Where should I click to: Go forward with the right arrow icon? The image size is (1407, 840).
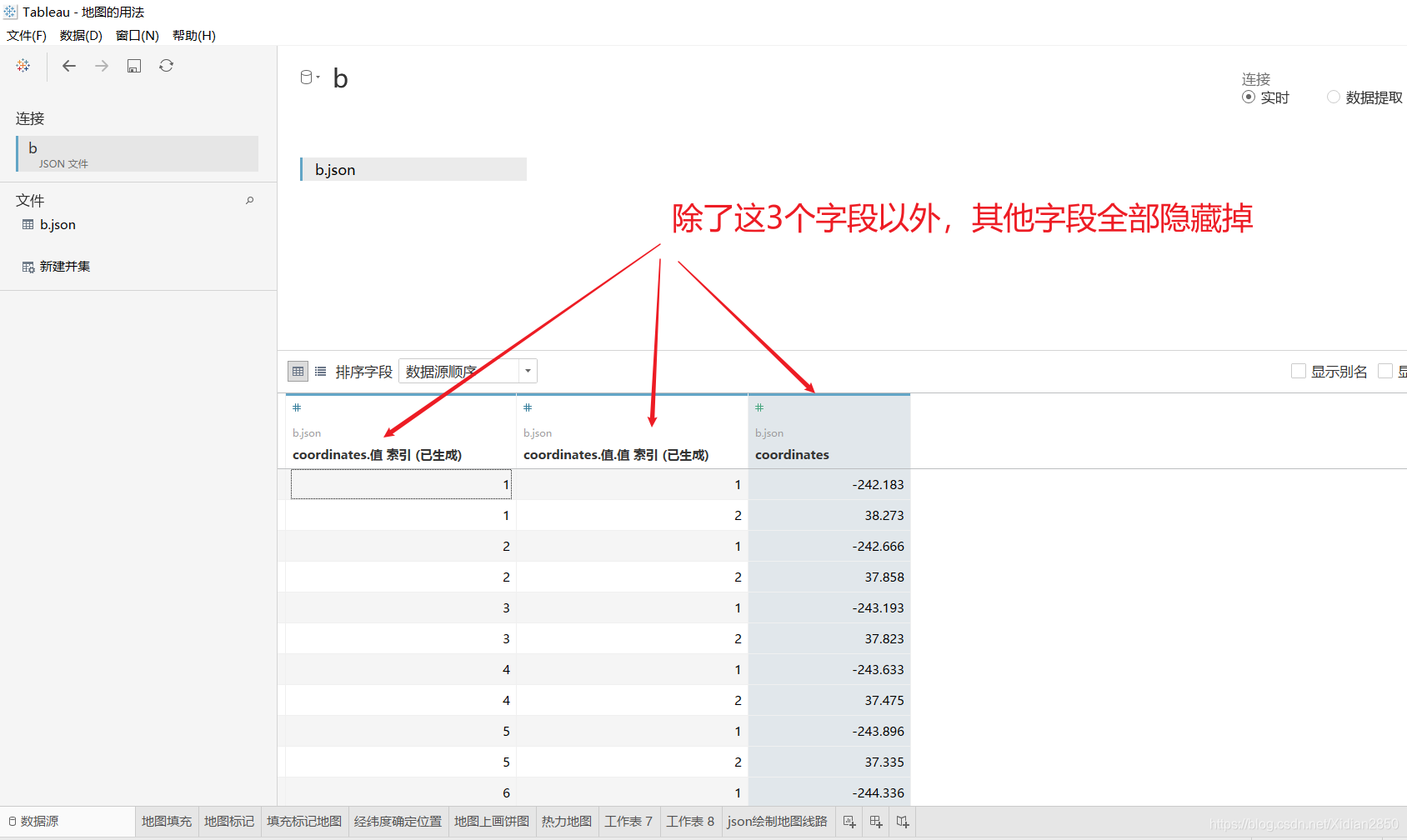click(102, 66)
